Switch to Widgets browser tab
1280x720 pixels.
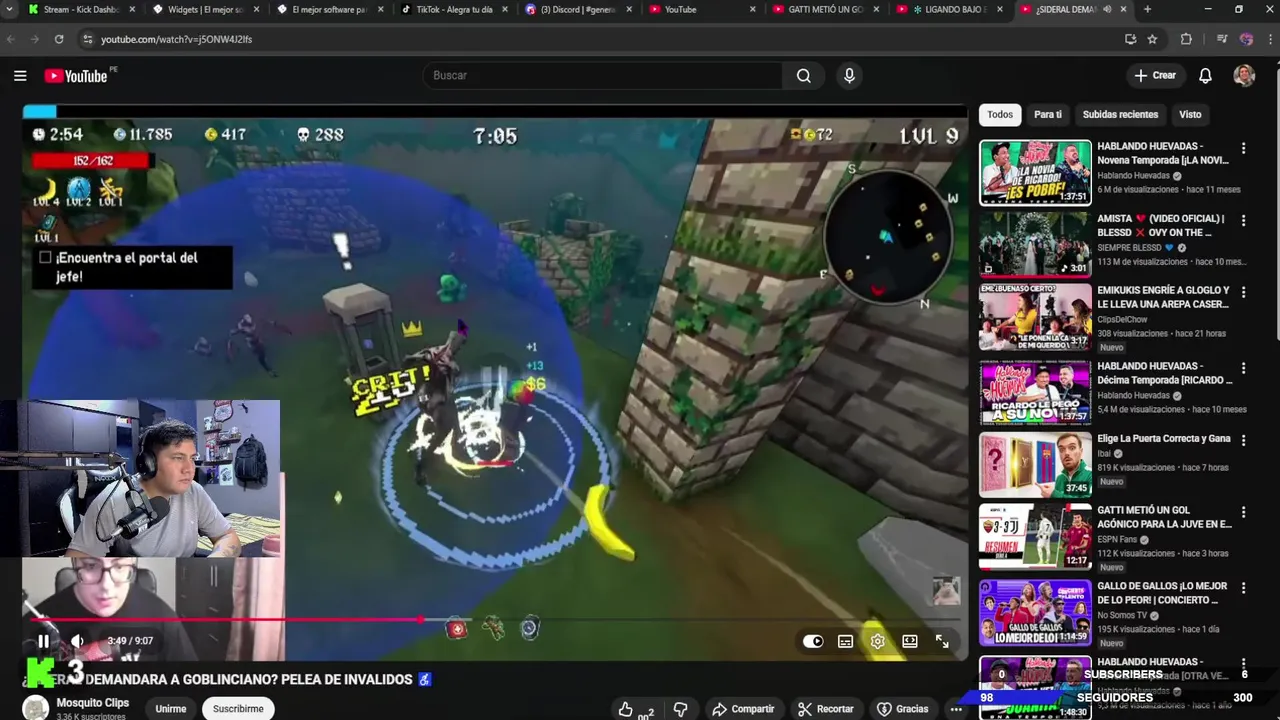[x=206, y=9]
